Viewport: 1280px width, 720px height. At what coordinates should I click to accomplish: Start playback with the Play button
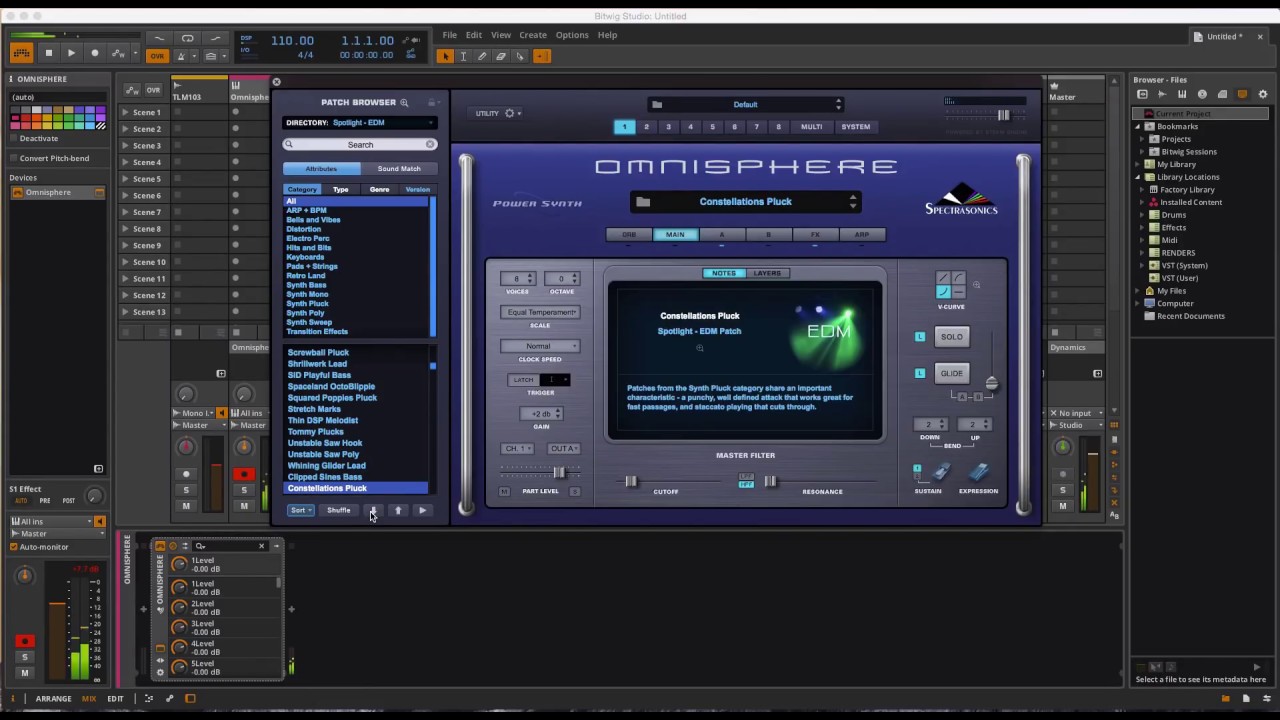pos(71,53)
